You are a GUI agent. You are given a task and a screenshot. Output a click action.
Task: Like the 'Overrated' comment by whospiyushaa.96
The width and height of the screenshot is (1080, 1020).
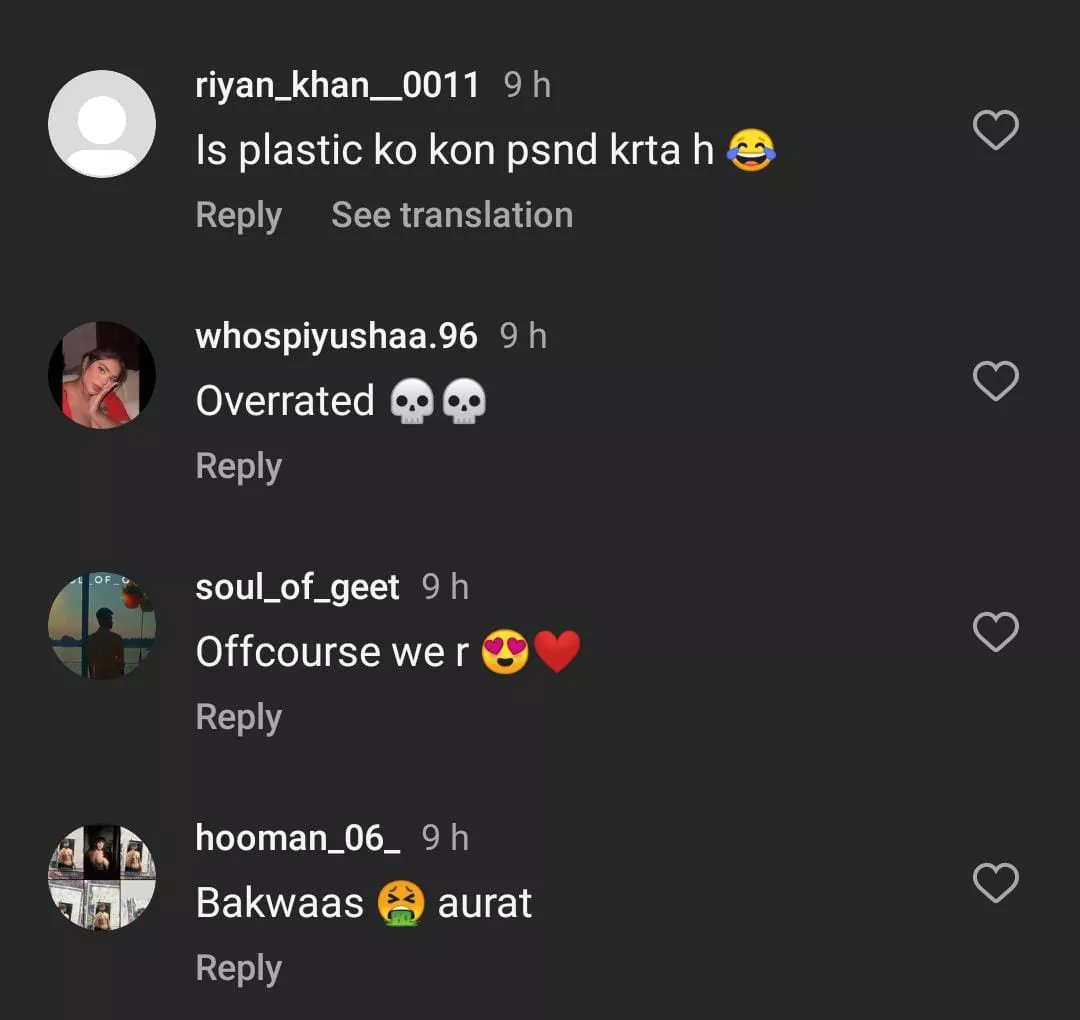point(995,382)
